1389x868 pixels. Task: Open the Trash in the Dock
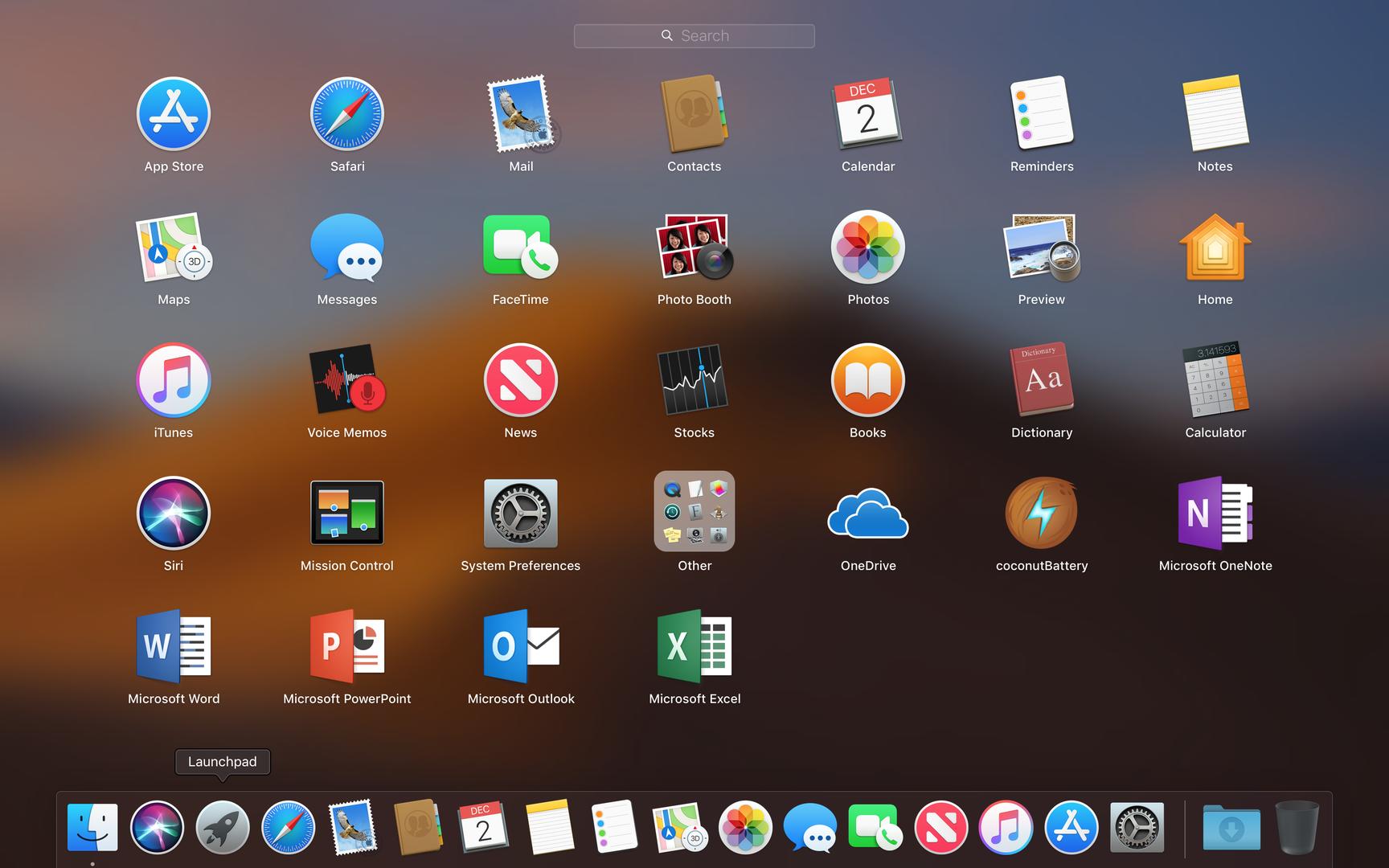(x=1297, y=827)
